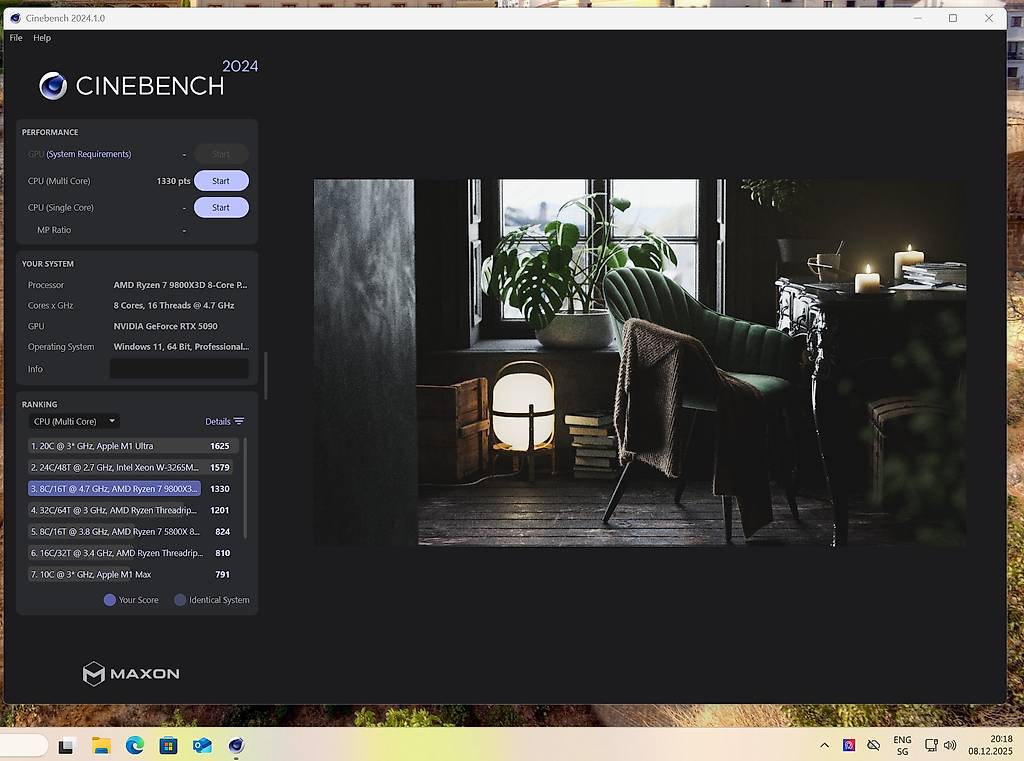Select the highlighted Ryzen 7 9800X3D ranking row
Viewport: 1024px width, 761px height.
tap(114, 489)
